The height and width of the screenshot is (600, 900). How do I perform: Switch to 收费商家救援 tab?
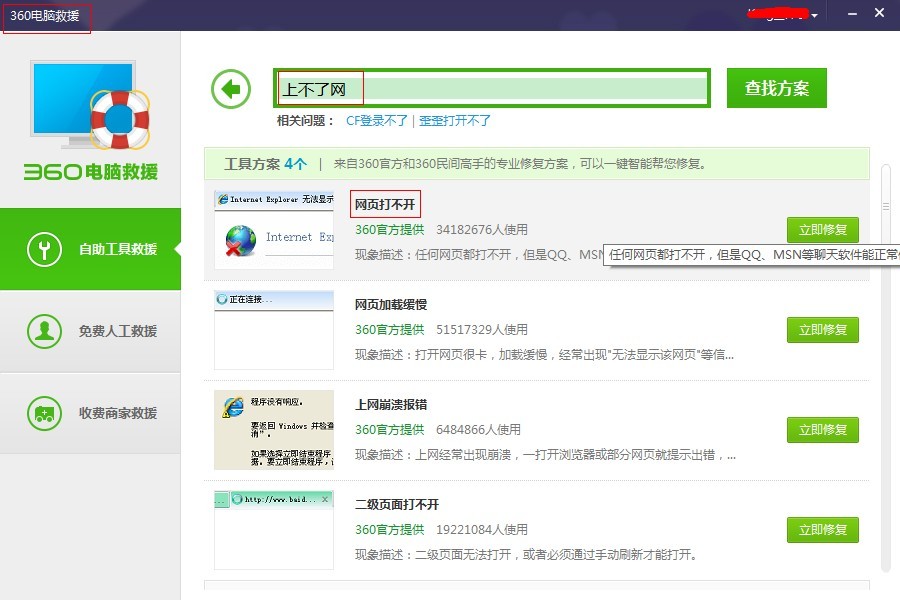pos(90,413)
